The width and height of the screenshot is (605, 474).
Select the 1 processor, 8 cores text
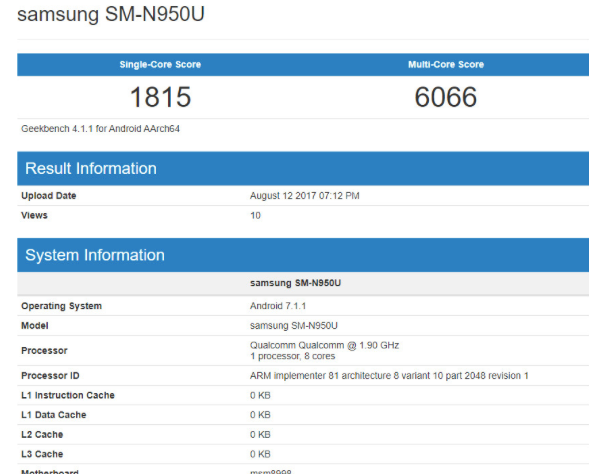click(292, 356)
